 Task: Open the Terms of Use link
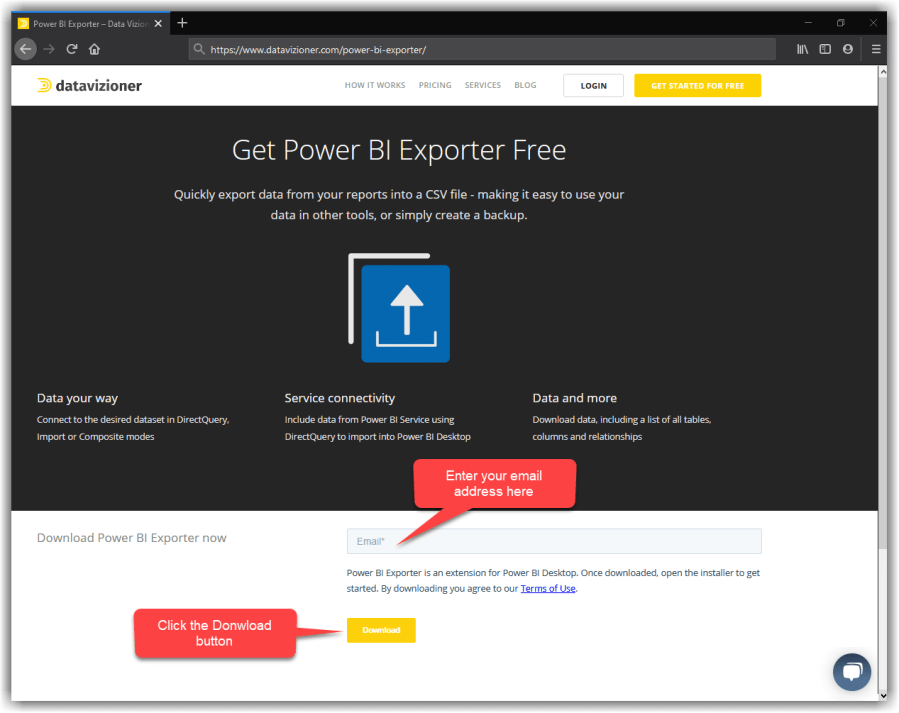pyautogui.click(x=548, y=588)
